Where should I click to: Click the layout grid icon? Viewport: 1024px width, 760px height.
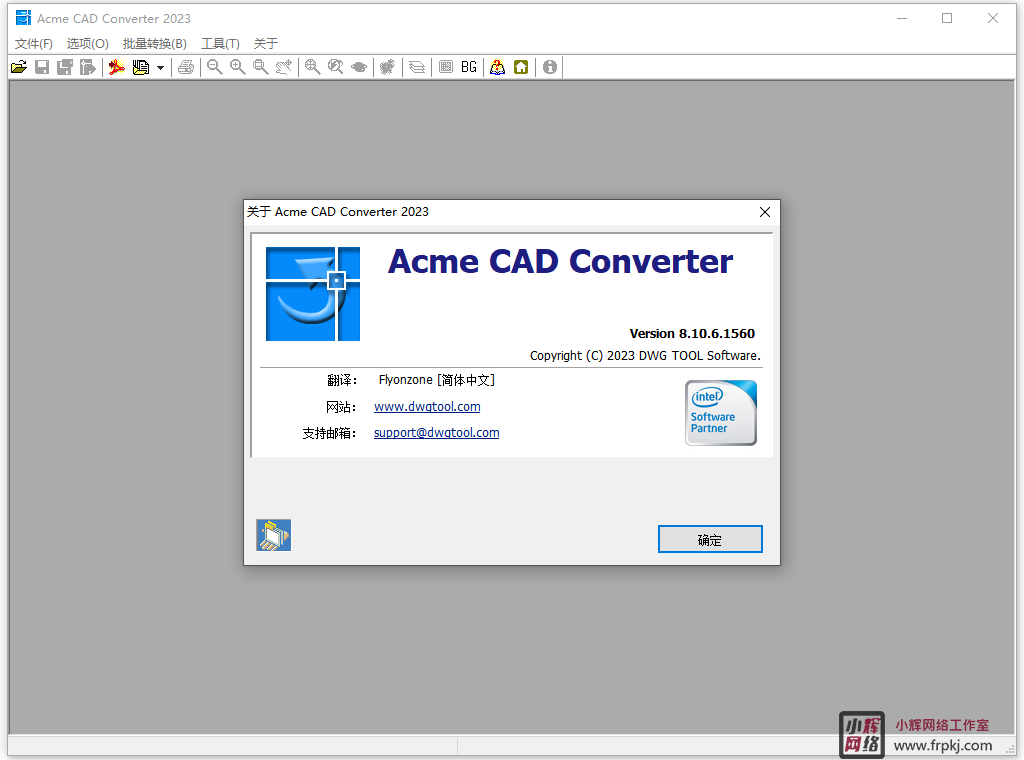pyautogui.click(x=446, y=67)
